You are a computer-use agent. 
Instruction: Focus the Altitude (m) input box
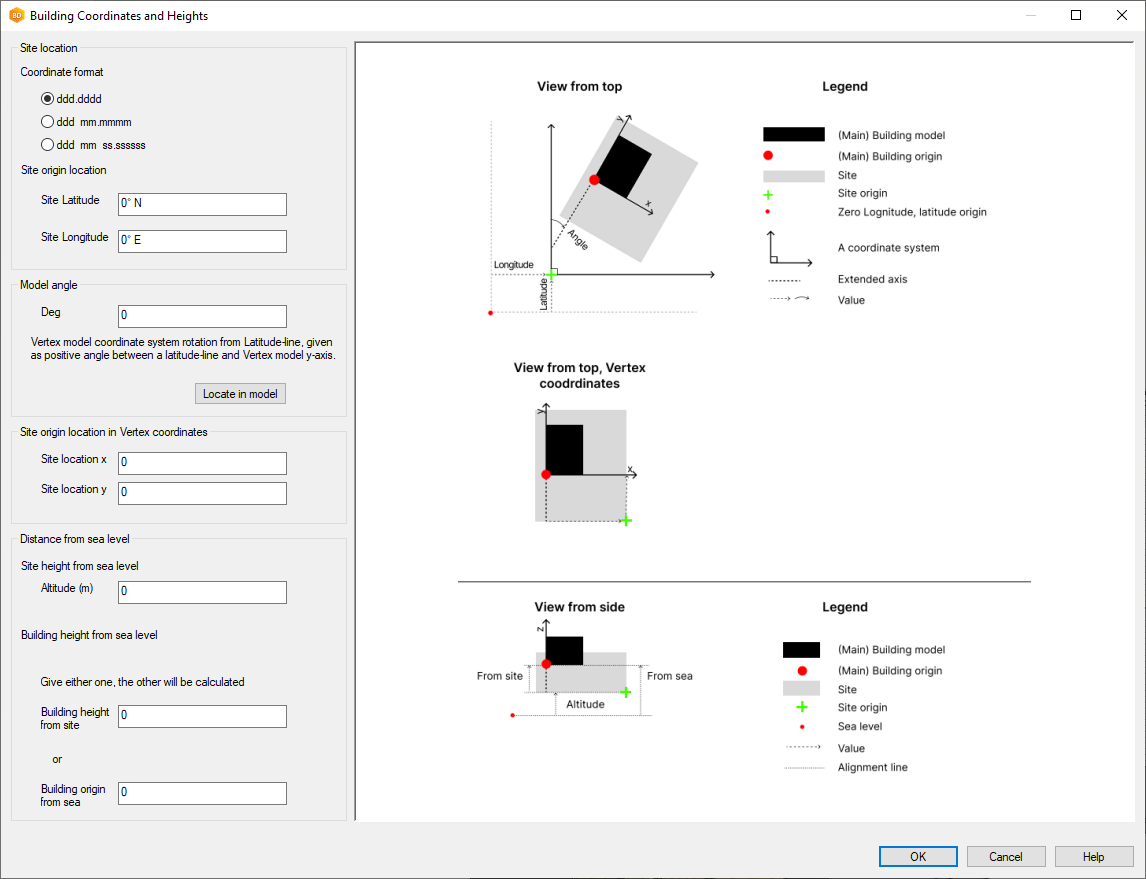202,592
